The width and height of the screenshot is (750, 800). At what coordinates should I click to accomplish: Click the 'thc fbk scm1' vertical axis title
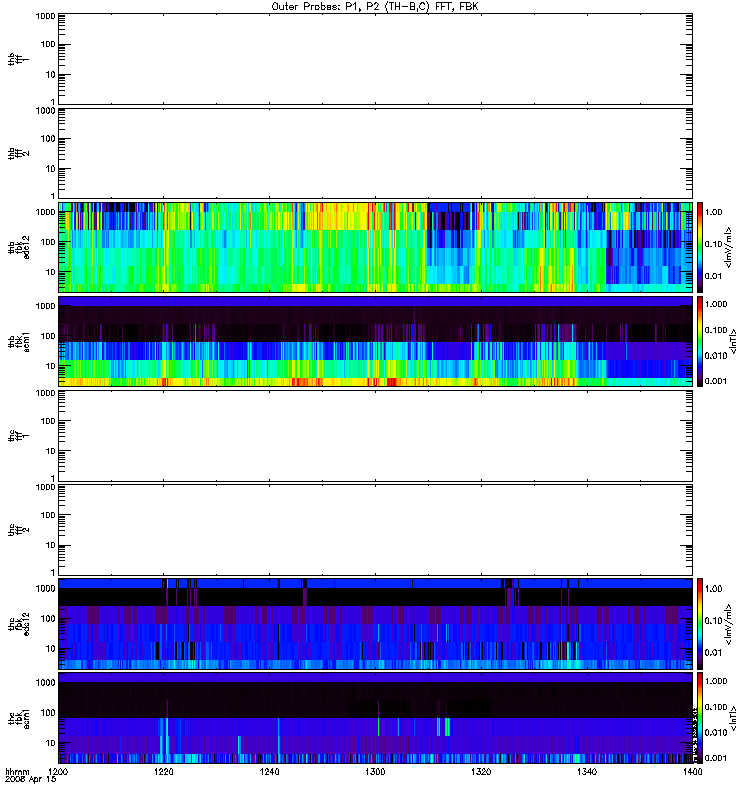point(19,719)
